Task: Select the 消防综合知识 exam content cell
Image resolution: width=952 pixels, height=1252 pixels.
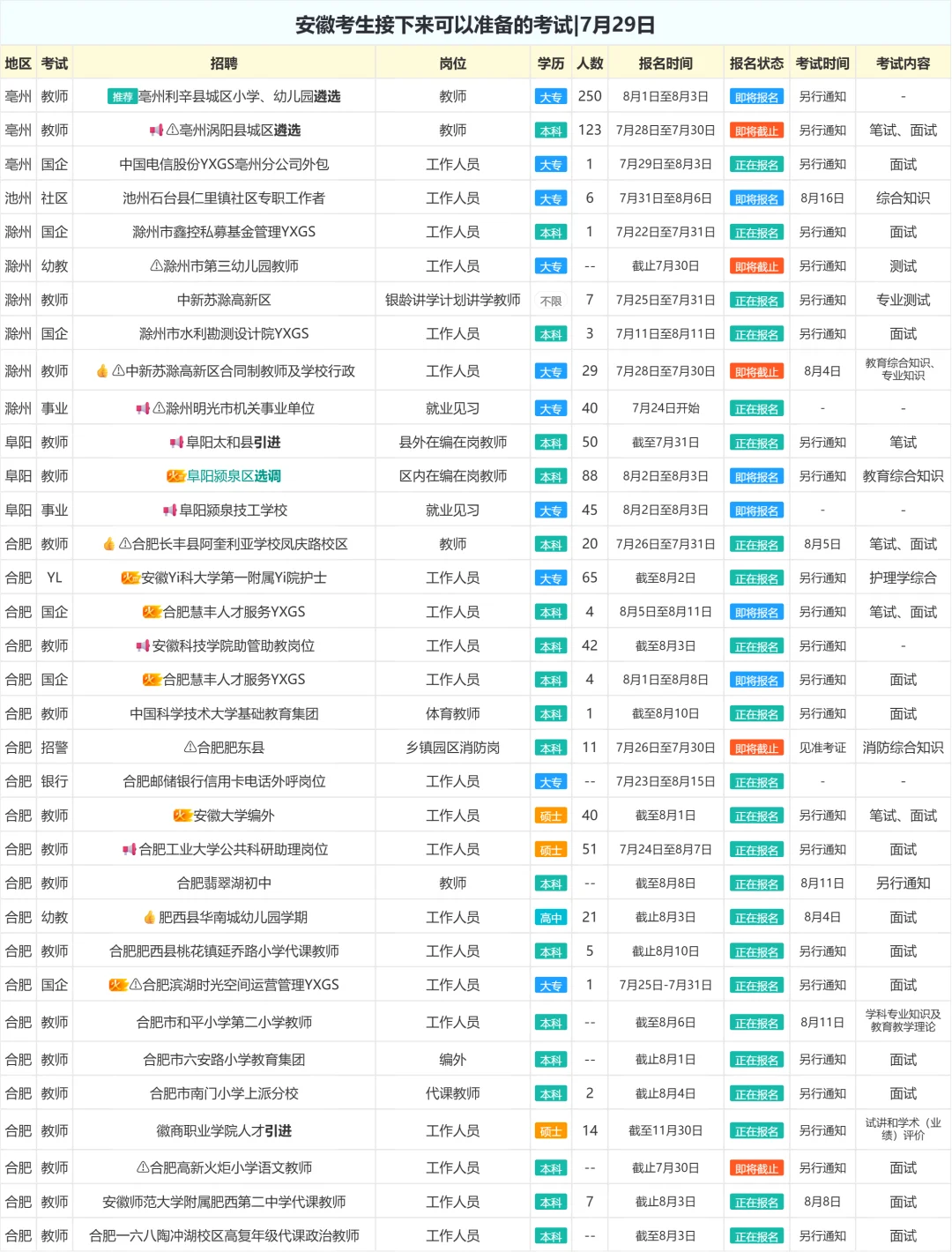Action: (x=904, y=748)
